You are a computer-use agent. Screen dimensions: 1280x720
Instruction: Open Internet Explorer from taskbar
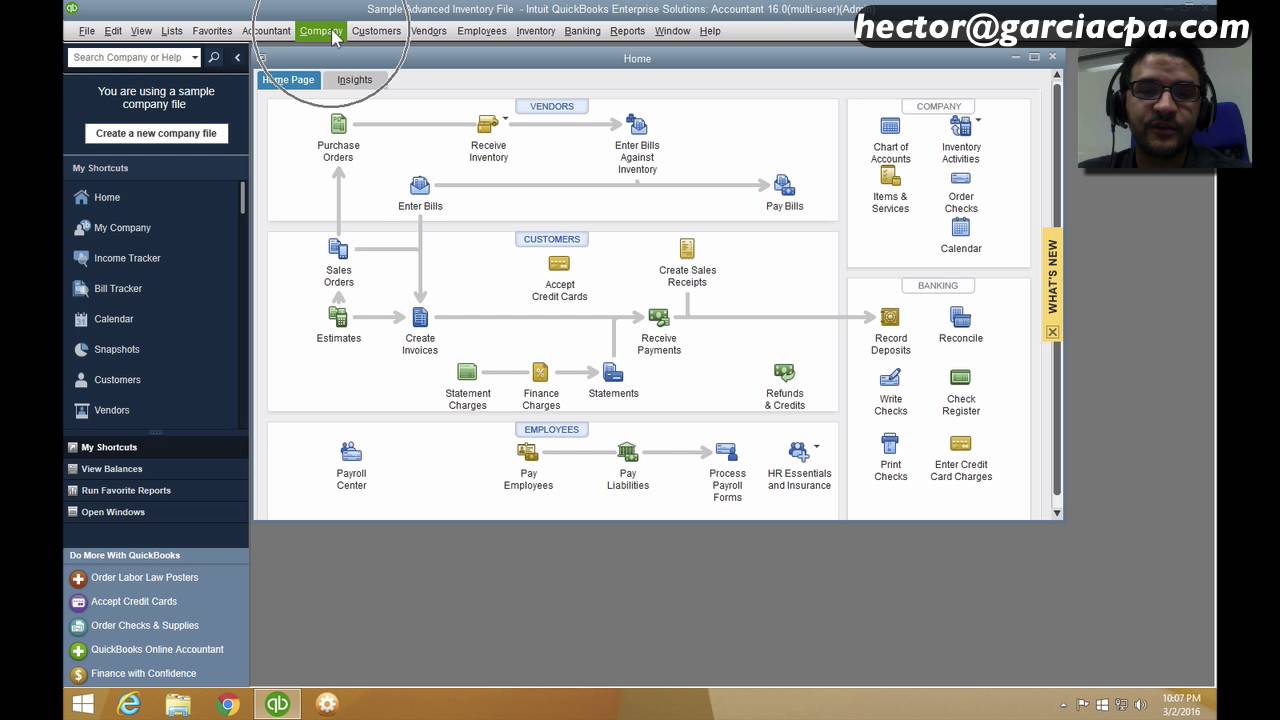click(x=129, y=704)
